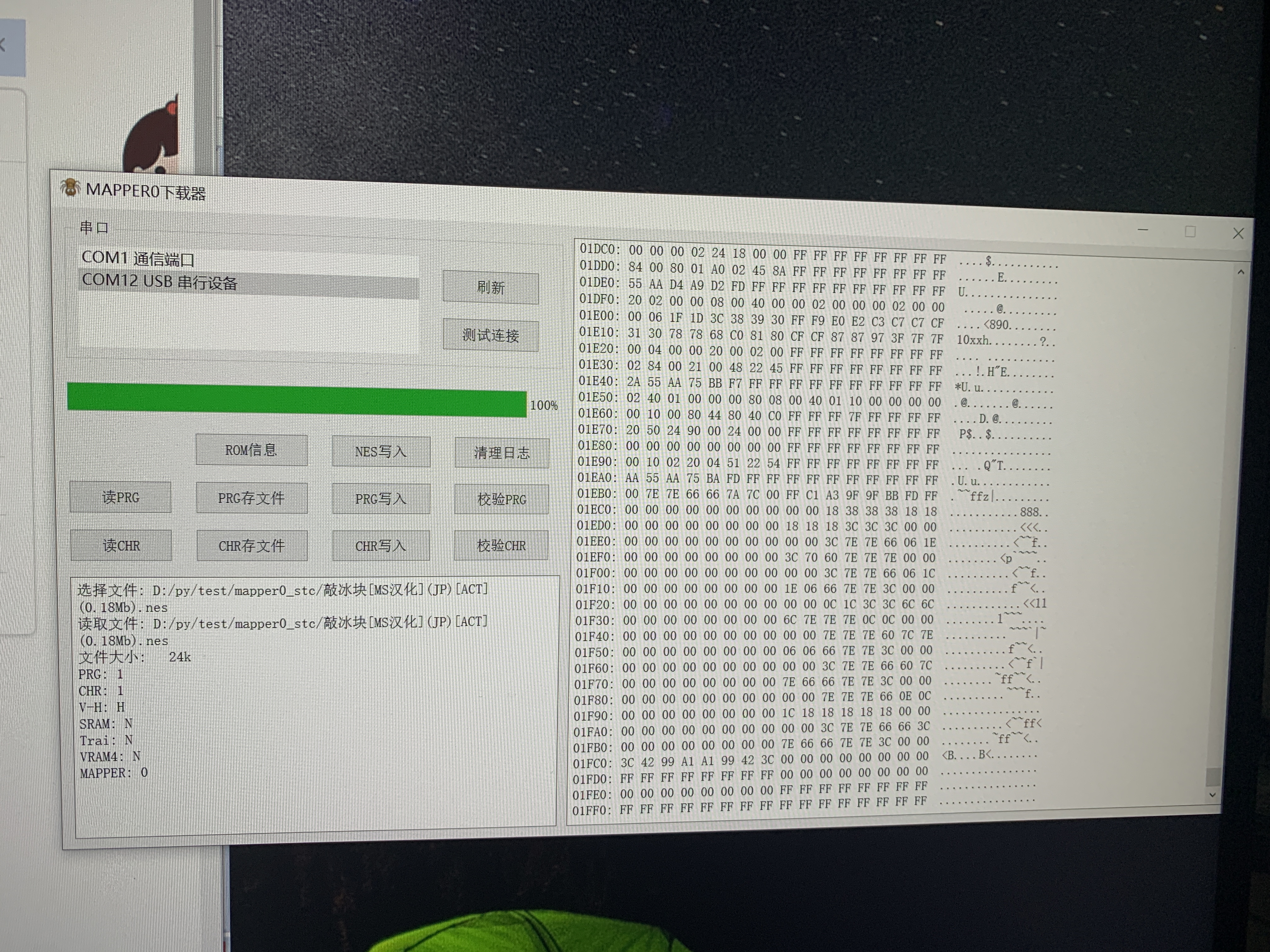Click the V-H: H log line

pos(102,707)
